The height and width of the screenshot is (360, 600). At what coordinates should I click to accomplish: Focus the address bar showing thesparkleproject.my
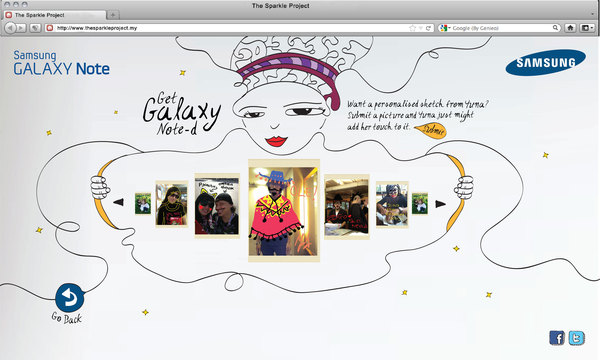(x=230, y=28)
